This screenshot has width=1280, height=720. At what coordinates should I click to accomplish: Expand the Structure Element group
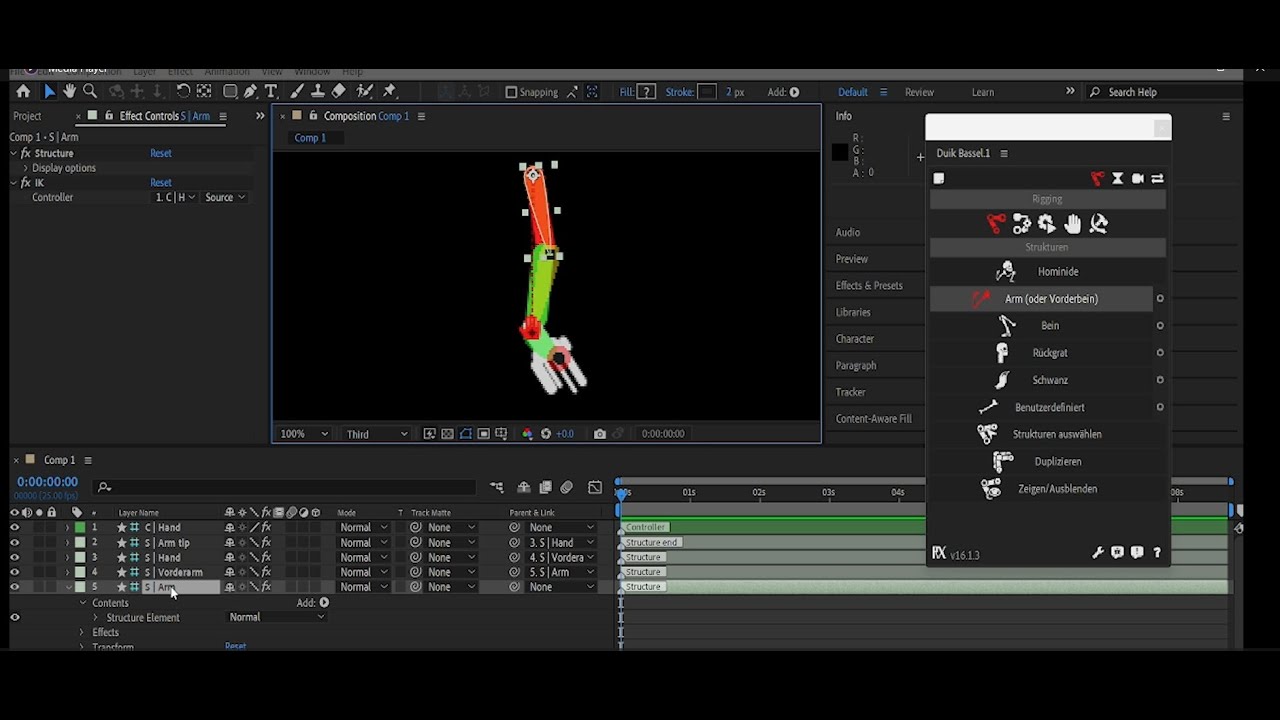click(96, 618)
